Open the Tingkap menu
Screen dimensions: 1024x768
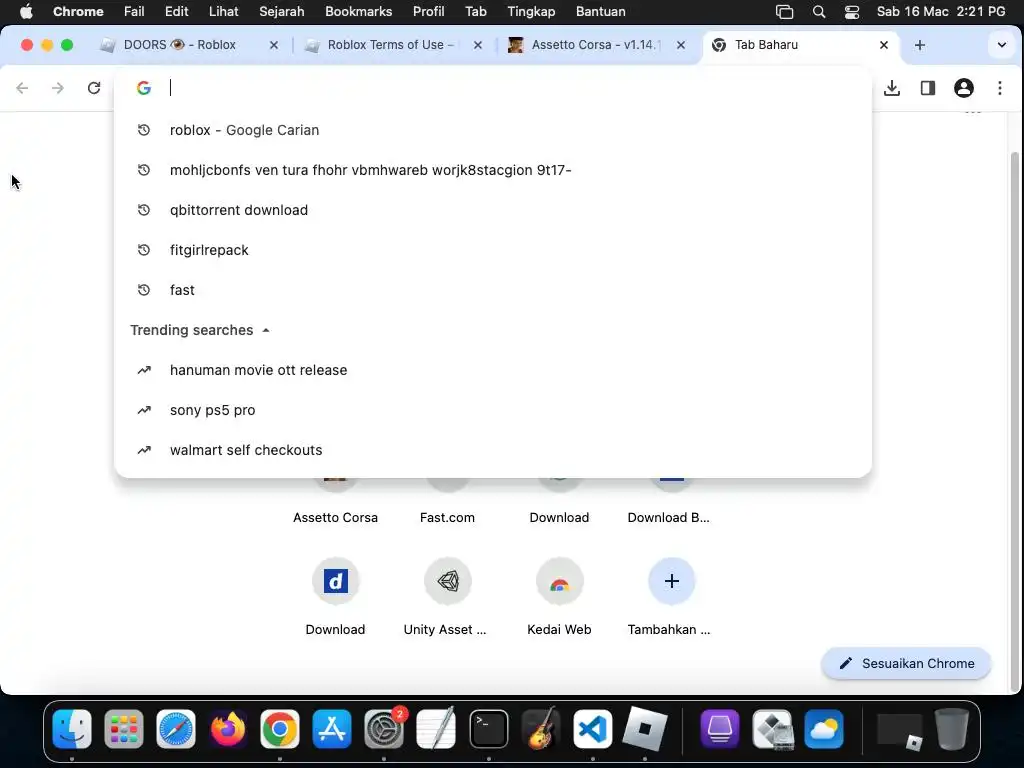pyautogui.click(x=531, y=11)
